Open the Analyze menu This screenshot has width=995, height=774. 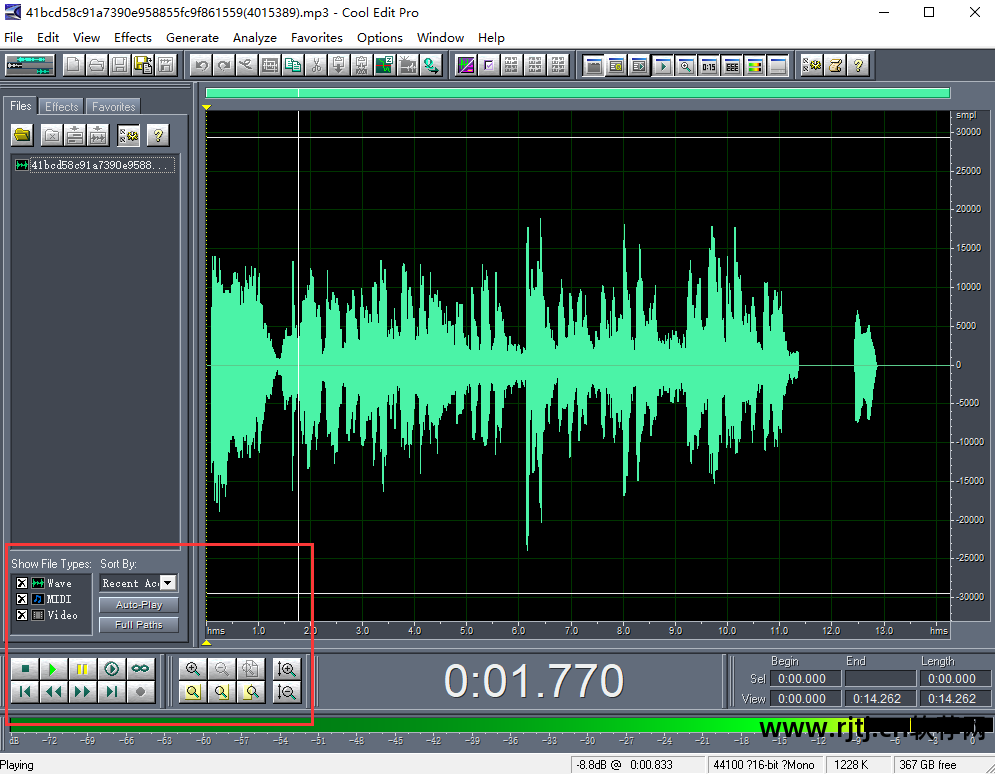click(x=254, y=37)
